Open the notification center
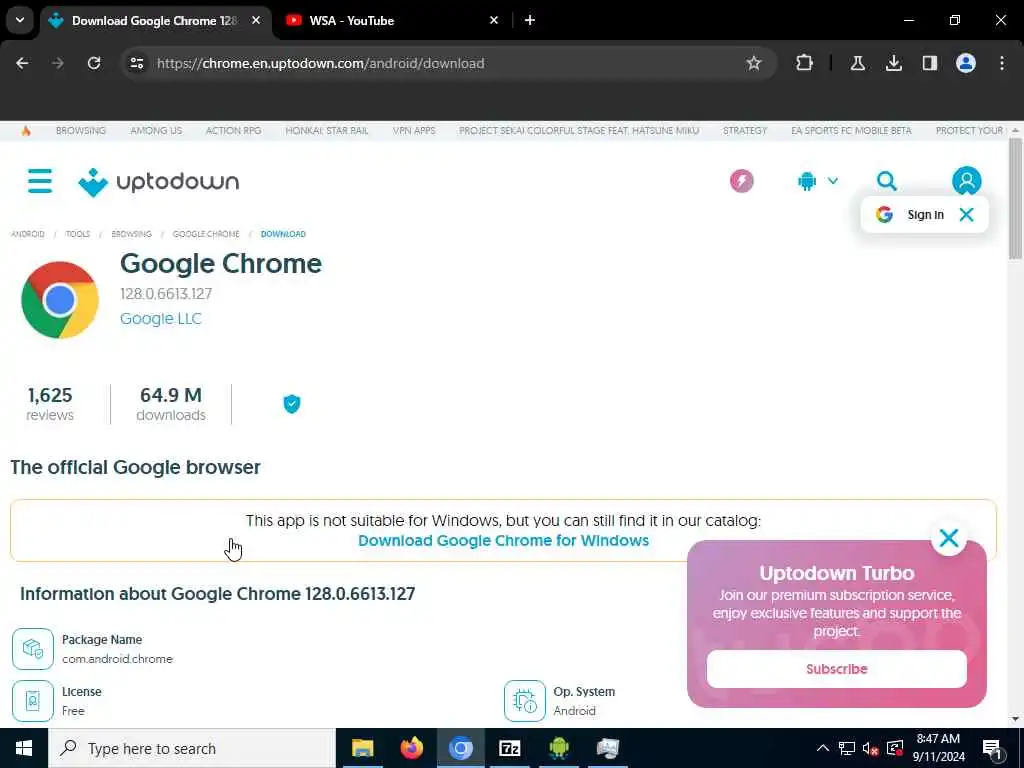This screenshot has height=768, width=1024. tap(991, 749)
